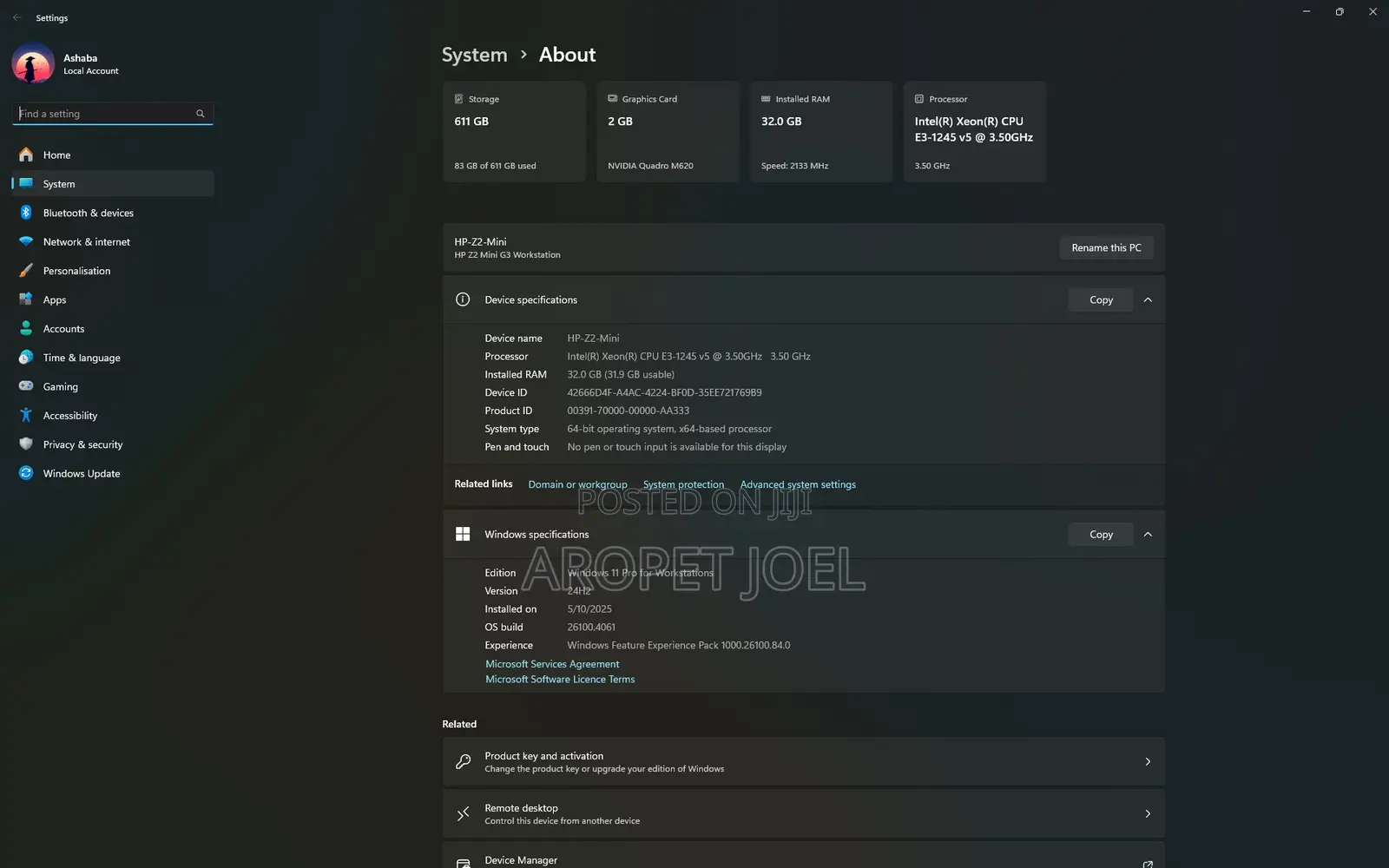This screenshot has width=1389, height=868.
Task: Open Bluetooth & devices settings
Action: pyautogui.click(x=113, y=213)
